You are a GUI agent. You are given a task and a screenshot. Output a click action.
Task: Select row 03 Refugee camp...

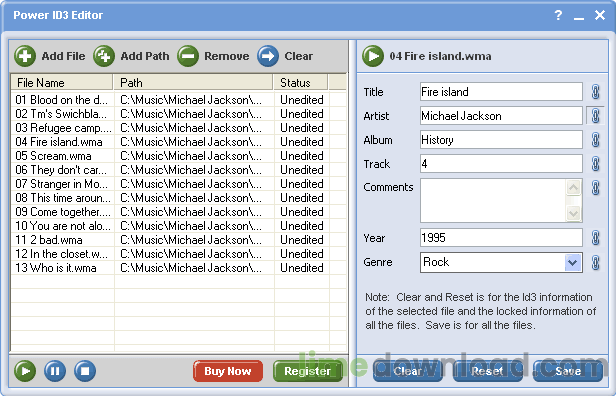point(179,128)
